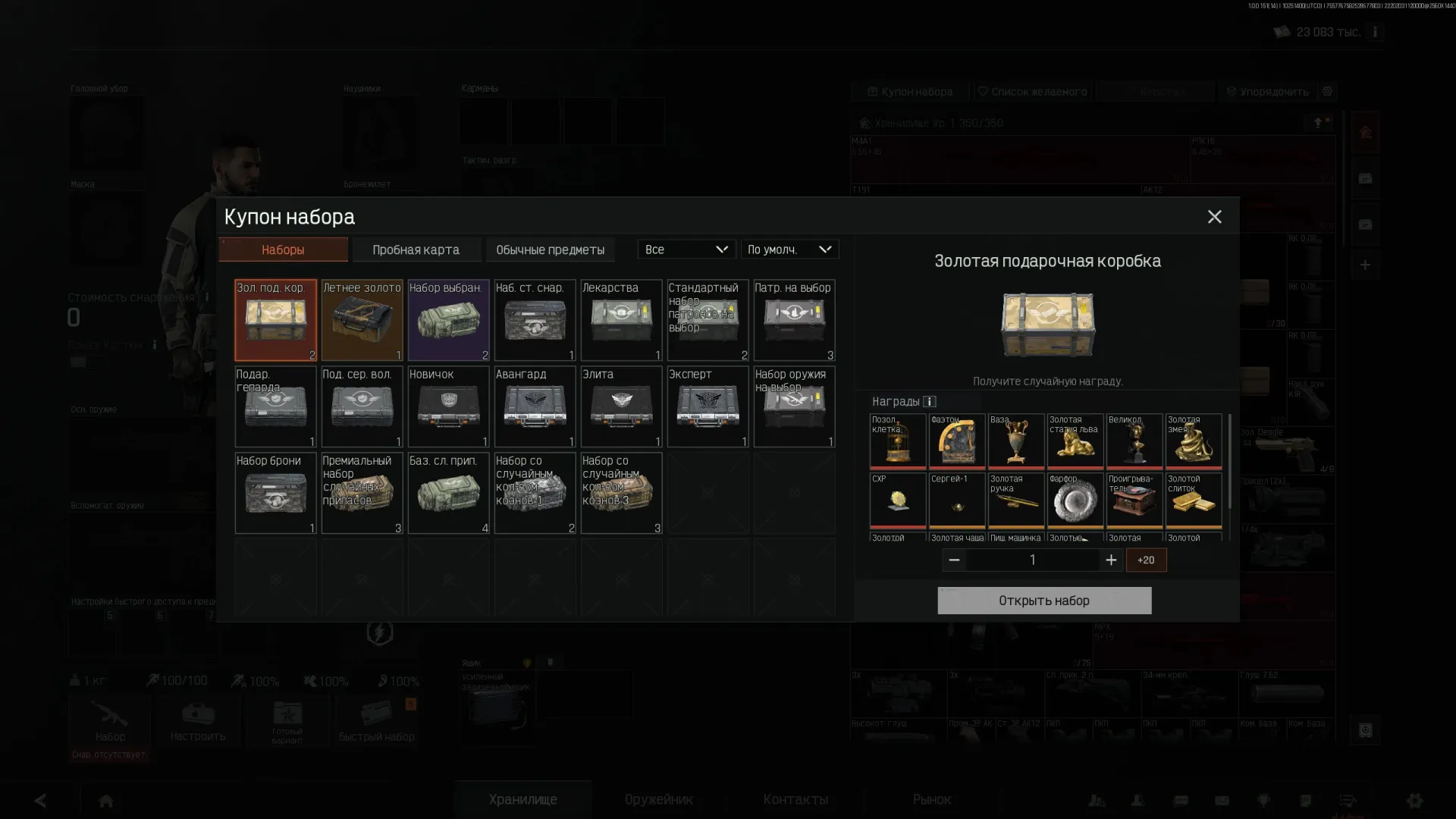Viewport: 1456px width, 819px height.
Task: Select the Эксперт case
Action: pos(708,406)
